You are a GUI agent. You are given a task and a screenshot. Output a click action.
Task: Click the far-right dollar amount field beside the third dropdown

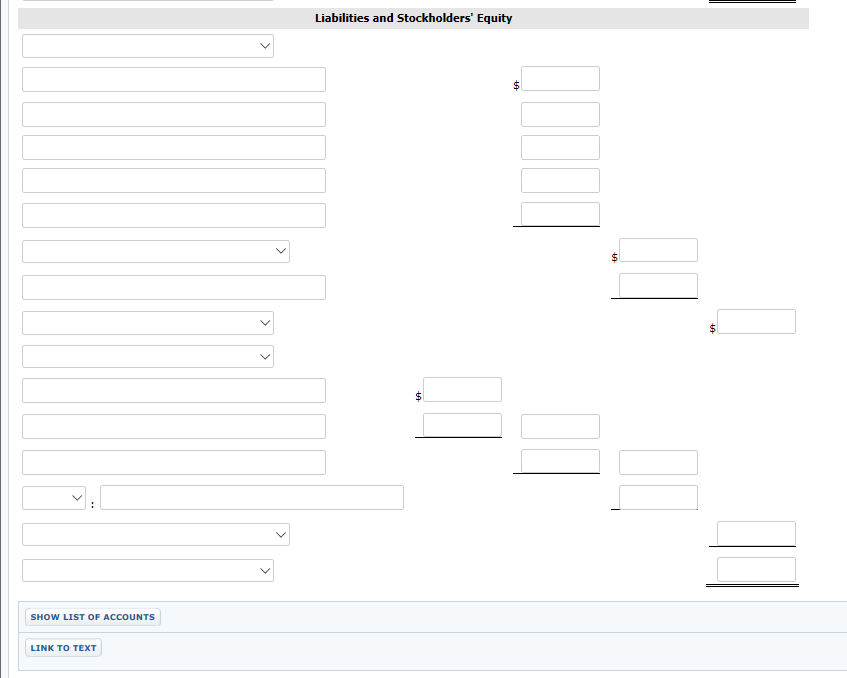(x=756, y=321)
